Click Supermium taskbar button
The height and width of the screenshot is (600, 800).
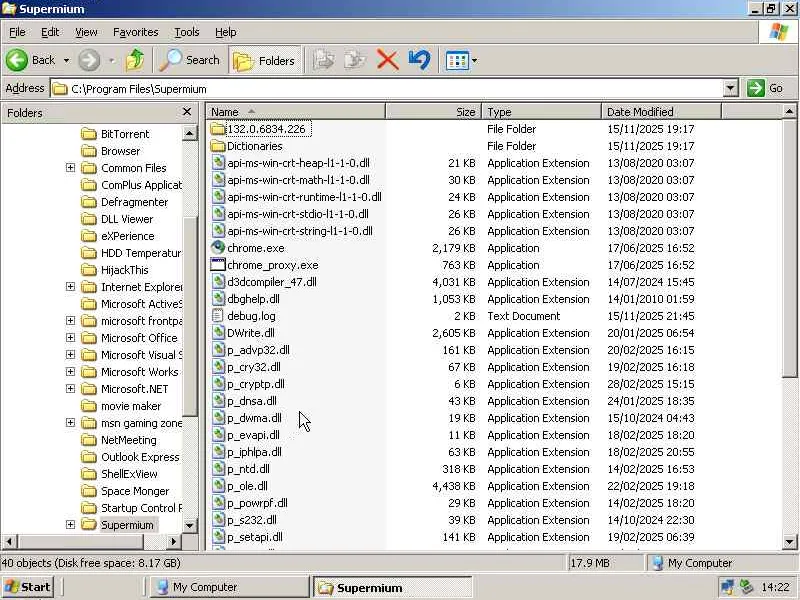tap(392, 587)
